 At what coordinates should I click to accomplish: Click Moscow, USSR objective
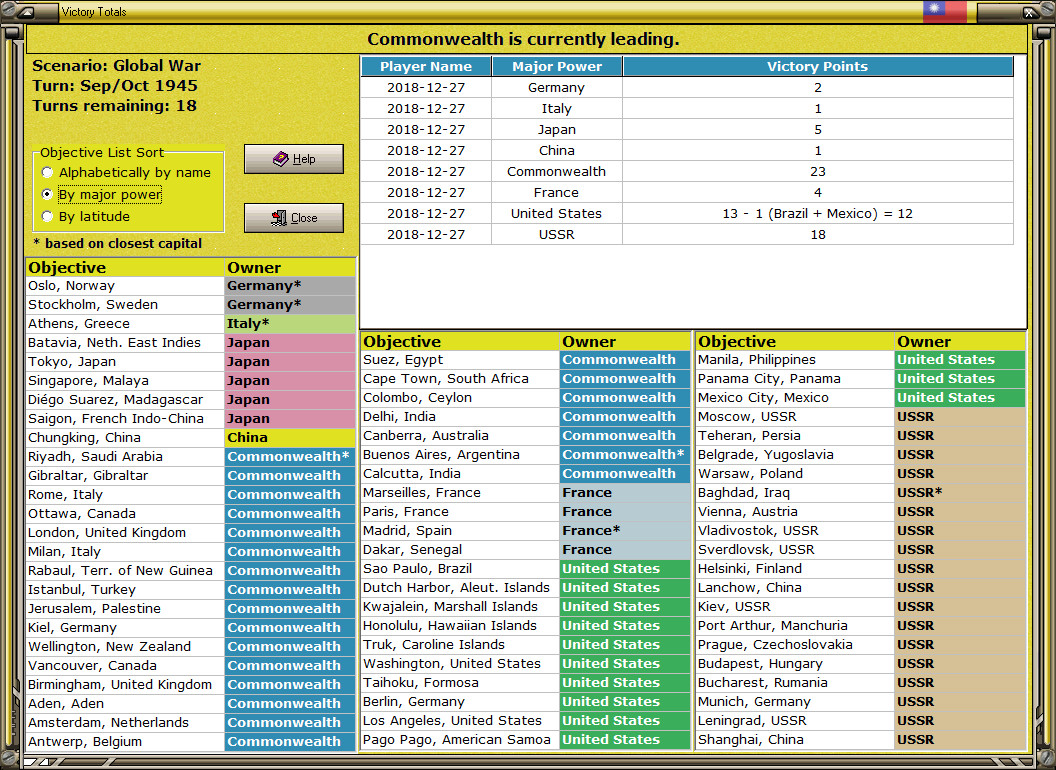795,416
